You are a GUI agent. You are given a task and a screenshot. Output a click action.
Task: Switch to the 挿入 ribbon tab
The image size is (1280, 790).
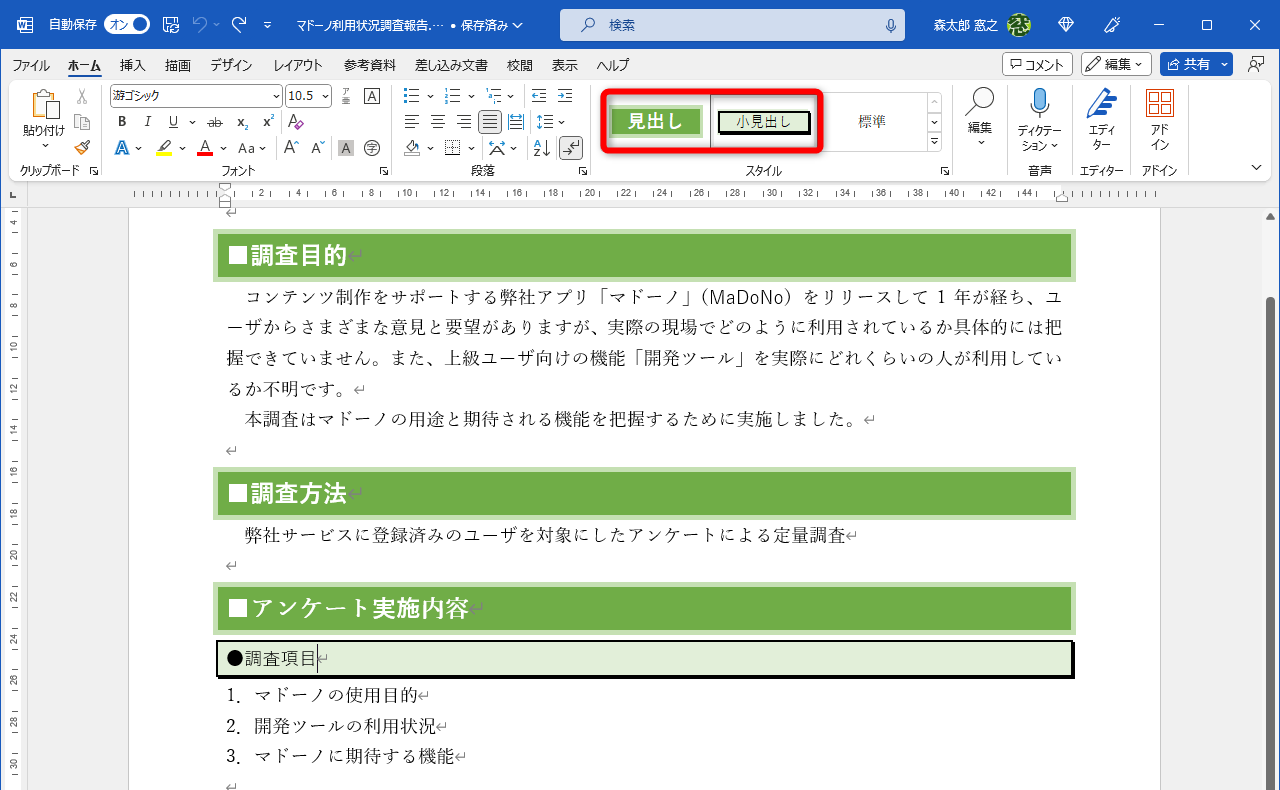[x=133, y=66]
